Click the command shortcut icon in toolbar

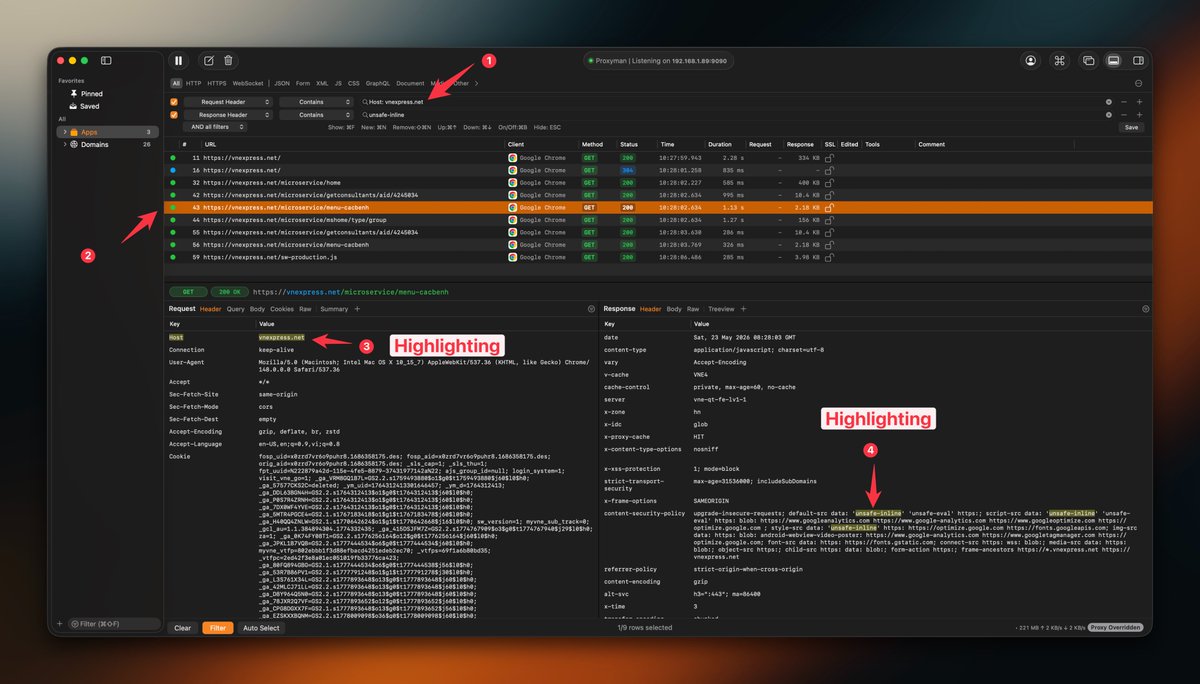pyautogui.click(x=1060, y=61)
